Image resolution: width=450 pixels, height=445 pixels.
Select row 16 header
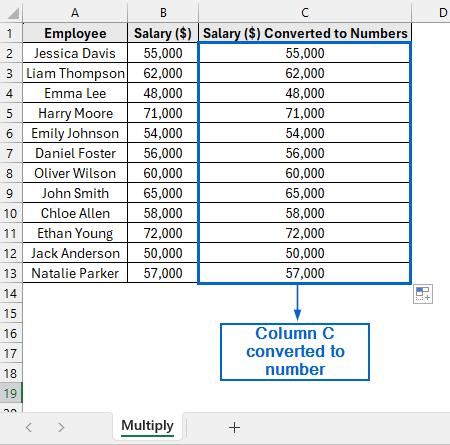[x=11, y=333]
